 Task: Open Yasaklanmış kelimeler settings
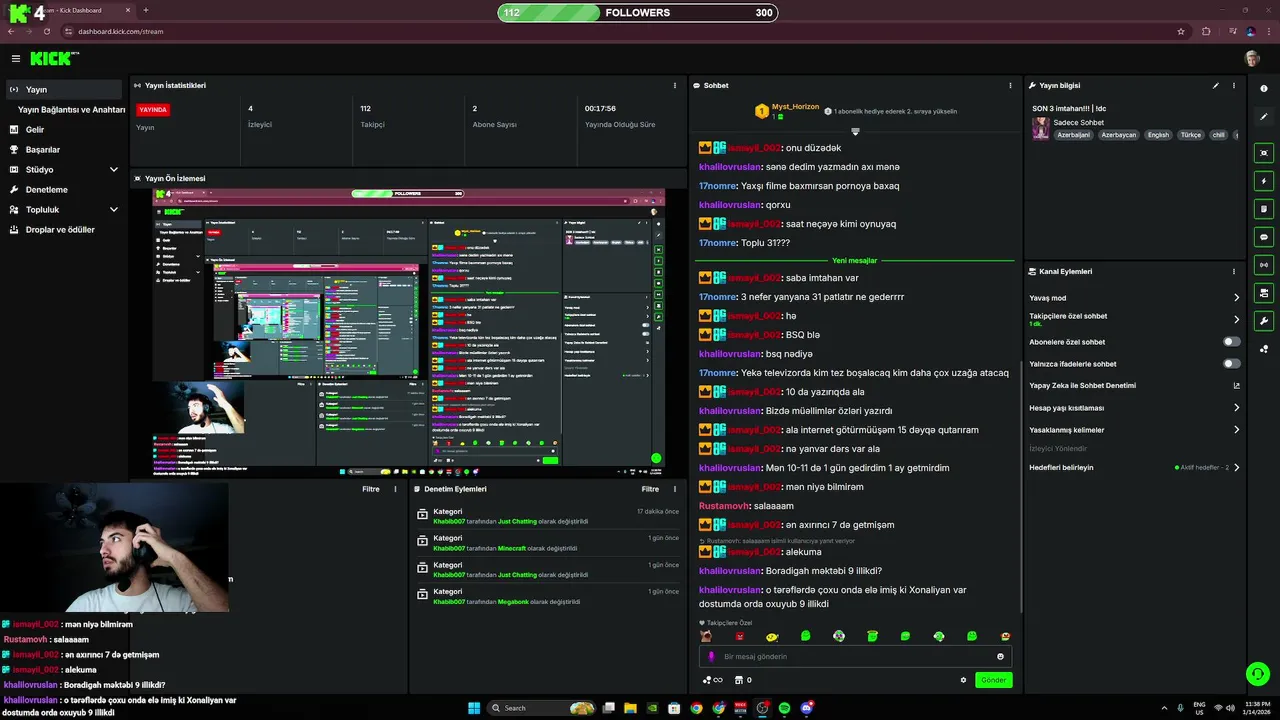pos(1134,430)
